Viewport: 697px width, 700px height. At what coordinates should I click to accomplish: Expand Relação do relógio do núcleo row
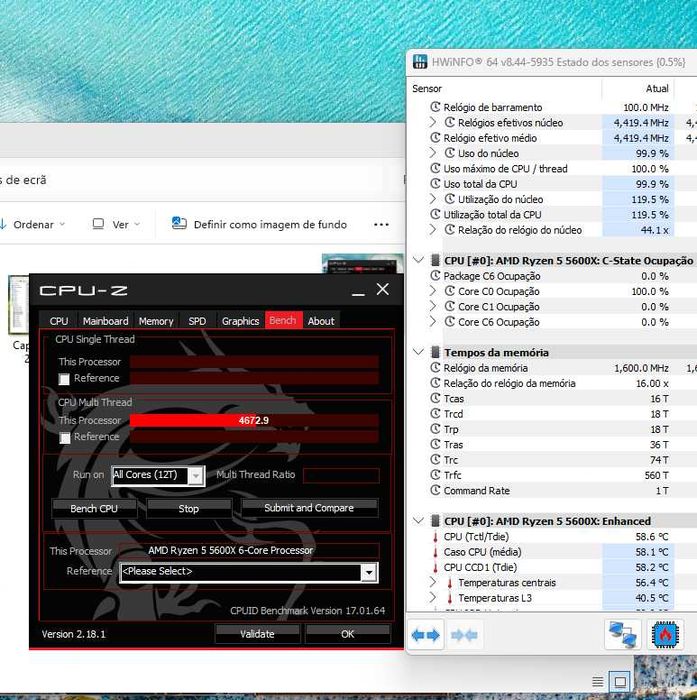pos(432,230)
